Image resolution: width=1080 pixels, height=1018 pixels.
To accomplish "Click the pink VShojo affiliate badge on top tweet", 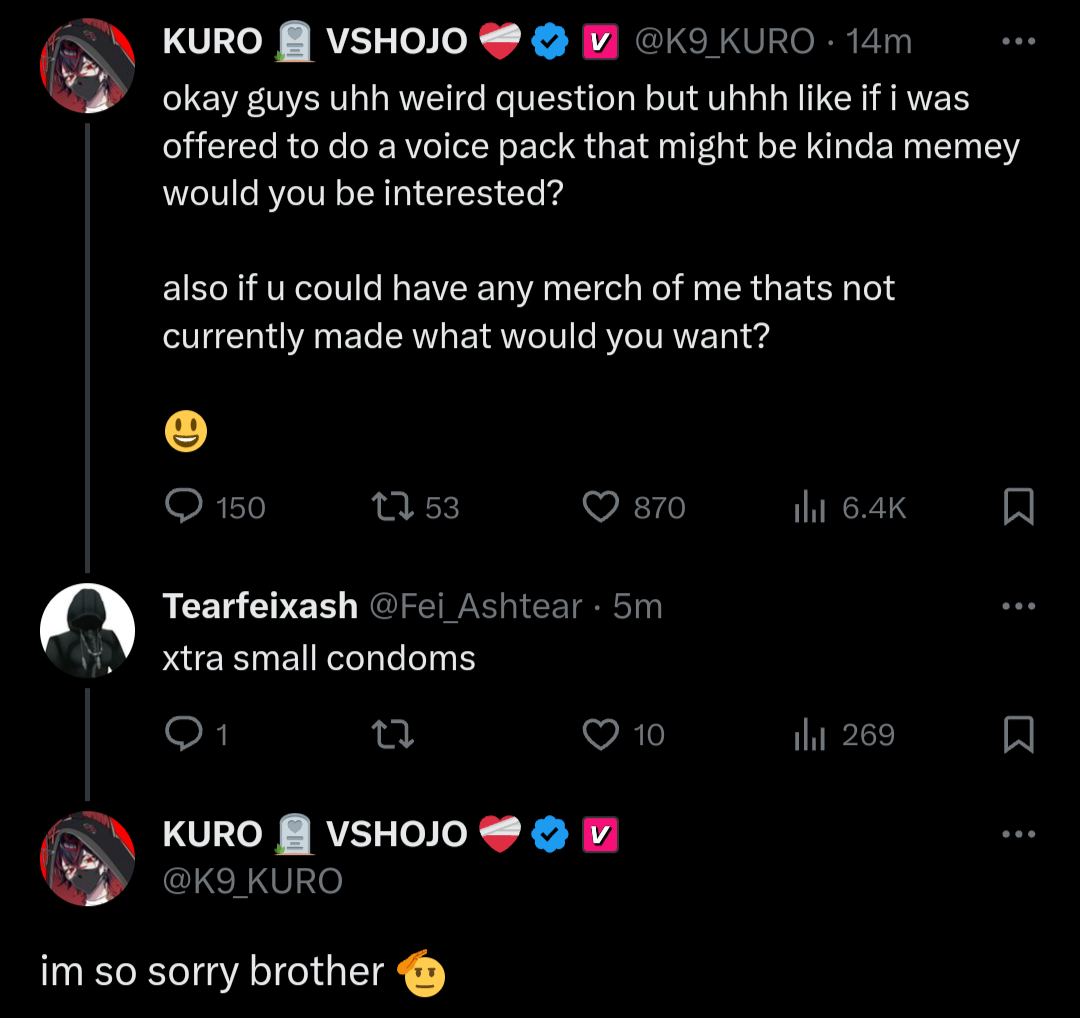I will click(x=597, y=42).
